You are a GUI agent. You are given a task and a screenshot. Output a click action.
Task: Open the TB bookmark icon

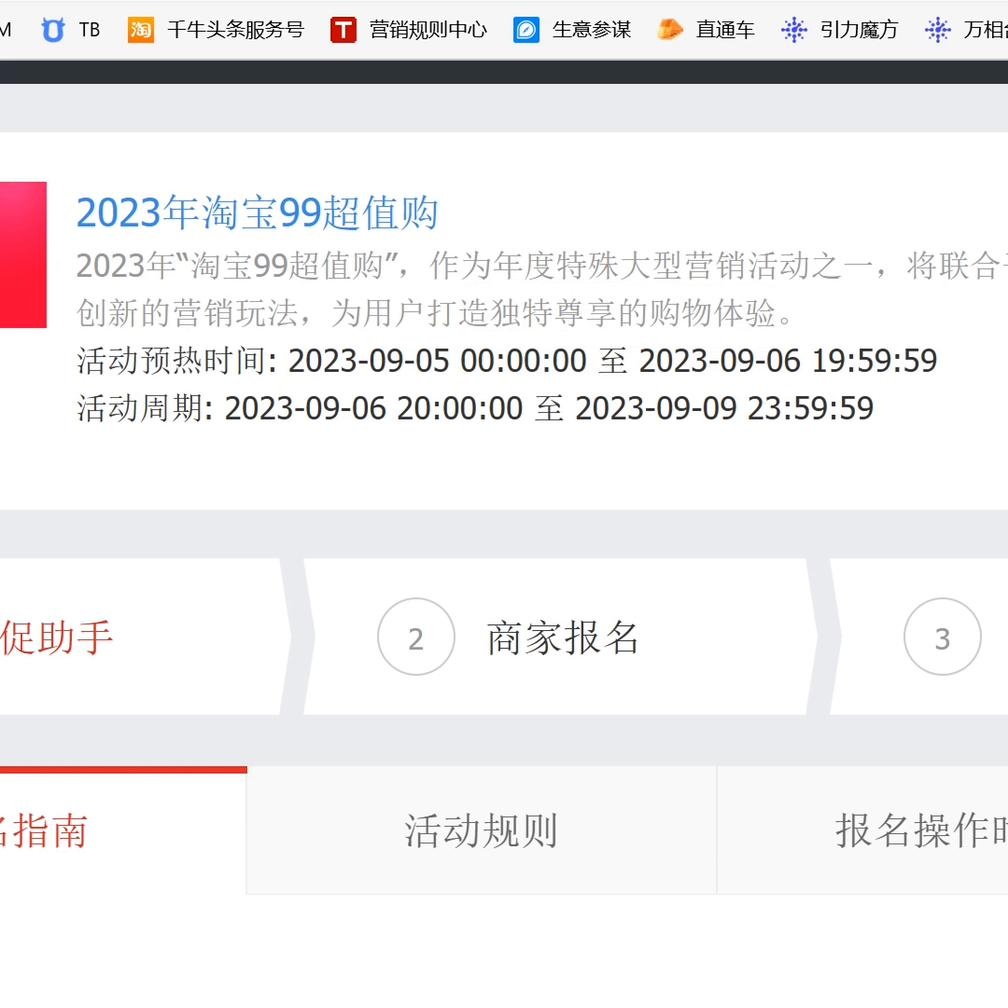coord(53,30)
